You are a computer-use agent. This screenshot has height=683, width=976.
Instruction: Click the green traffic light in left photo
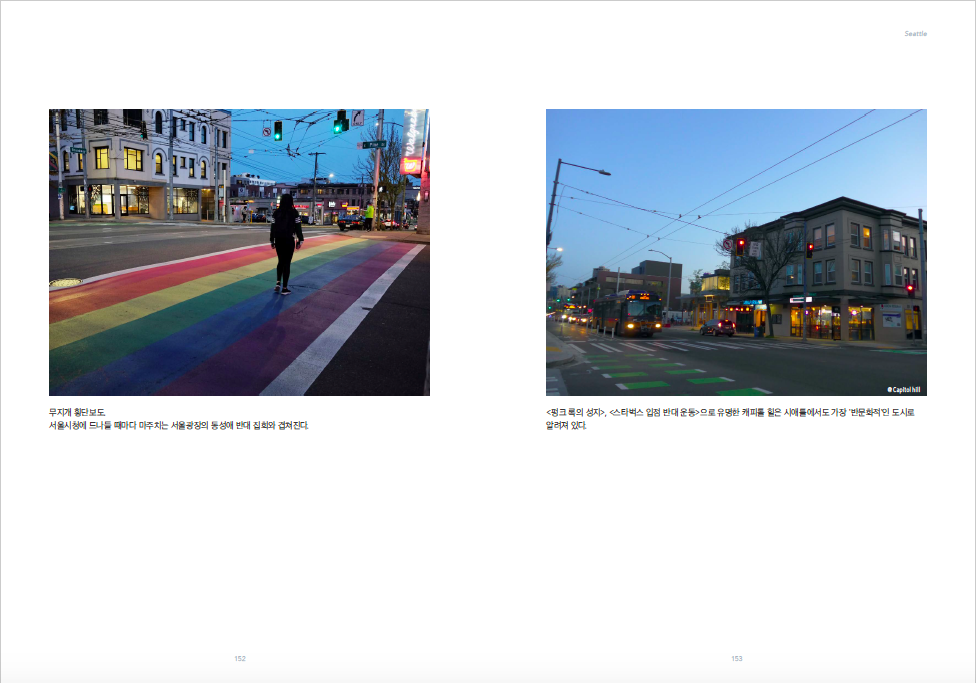[278, 130]
